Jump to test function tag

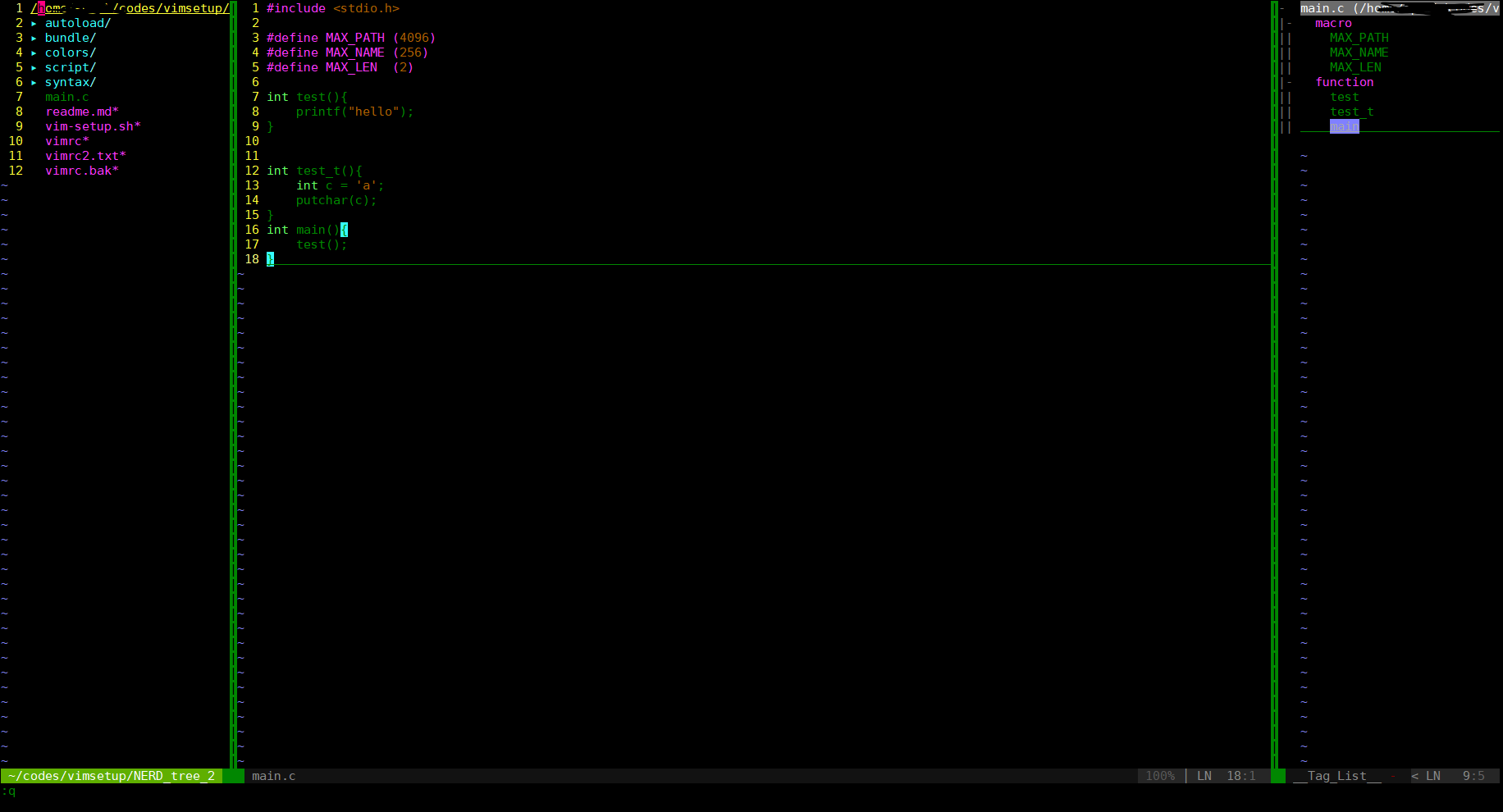tap(1344, 97)
